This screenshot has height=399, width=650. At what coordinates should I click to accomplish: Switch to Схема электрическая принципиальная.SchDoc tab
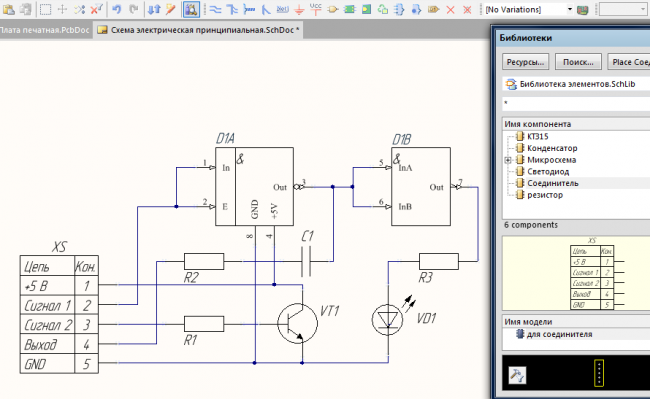click(199, 30)
